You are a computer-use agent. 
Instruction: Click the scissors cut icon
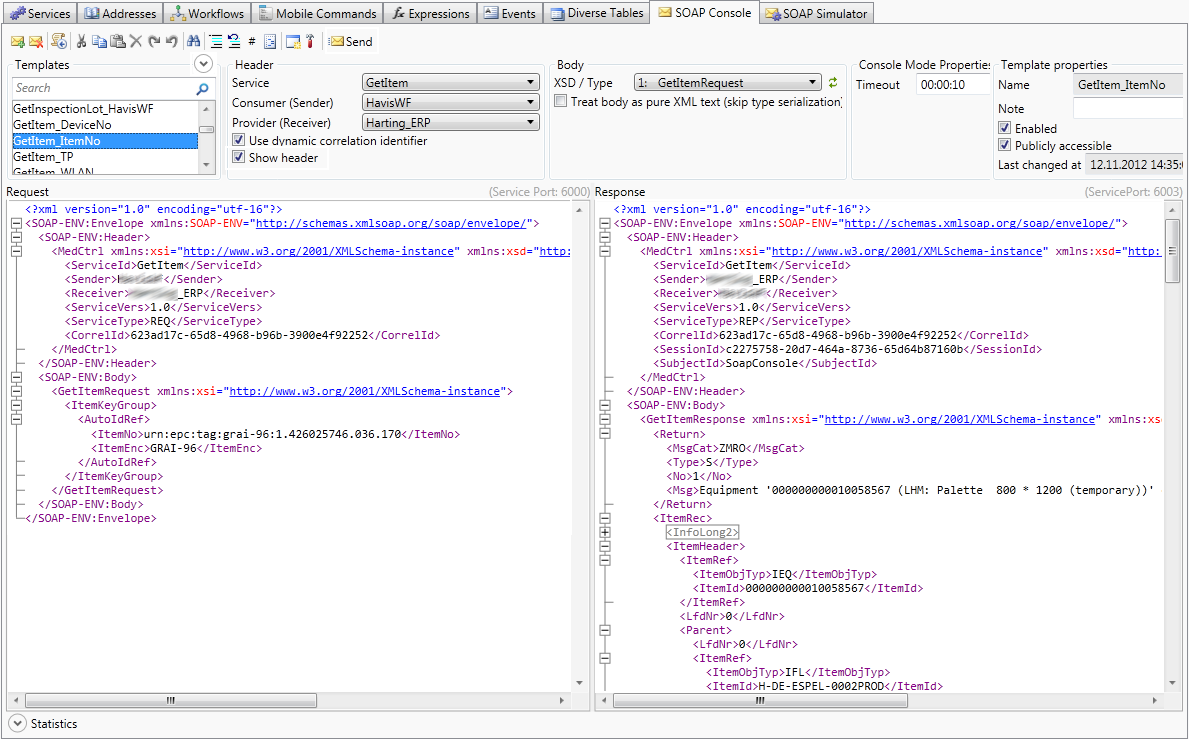(x=82, y=42)
